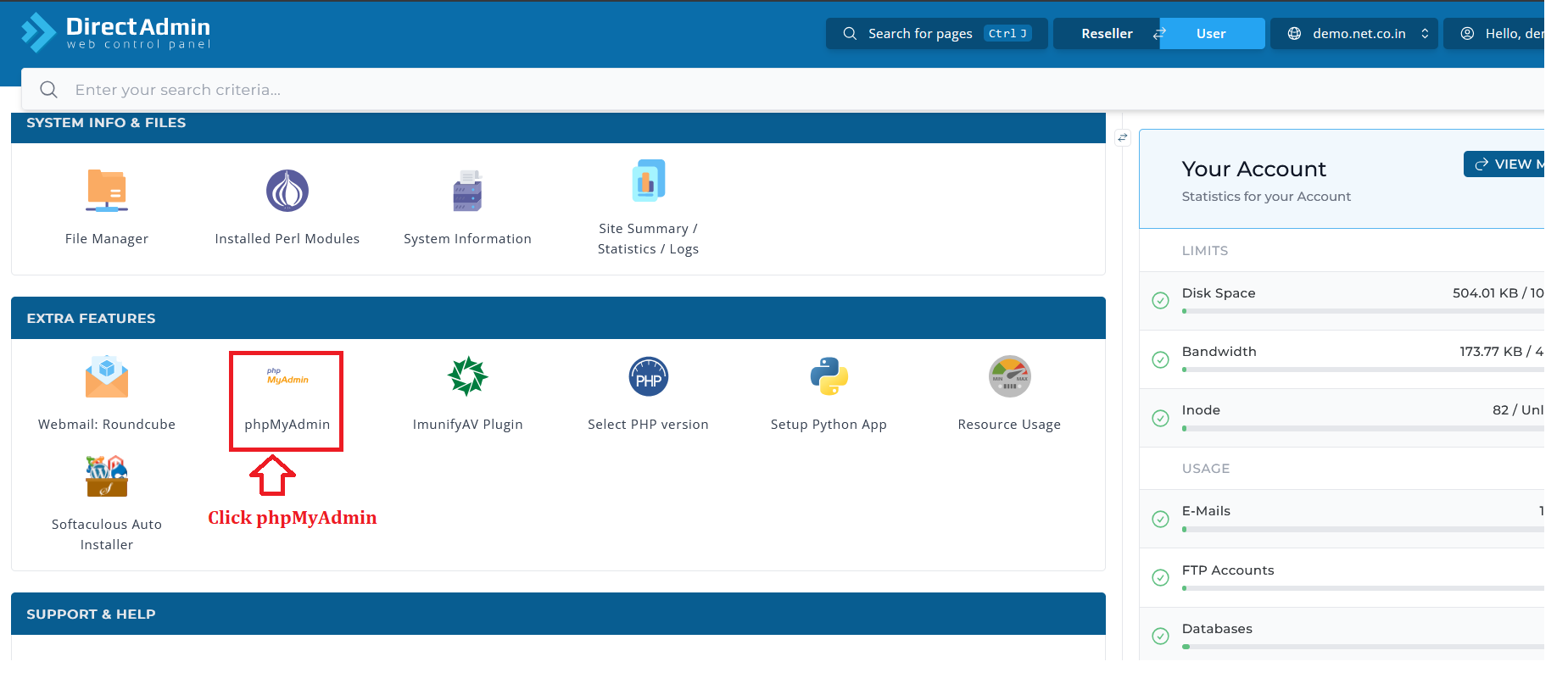Click the ImunifyAV Plugin text link
Screen dimensions: 1568x684
(x=468, y=425)
